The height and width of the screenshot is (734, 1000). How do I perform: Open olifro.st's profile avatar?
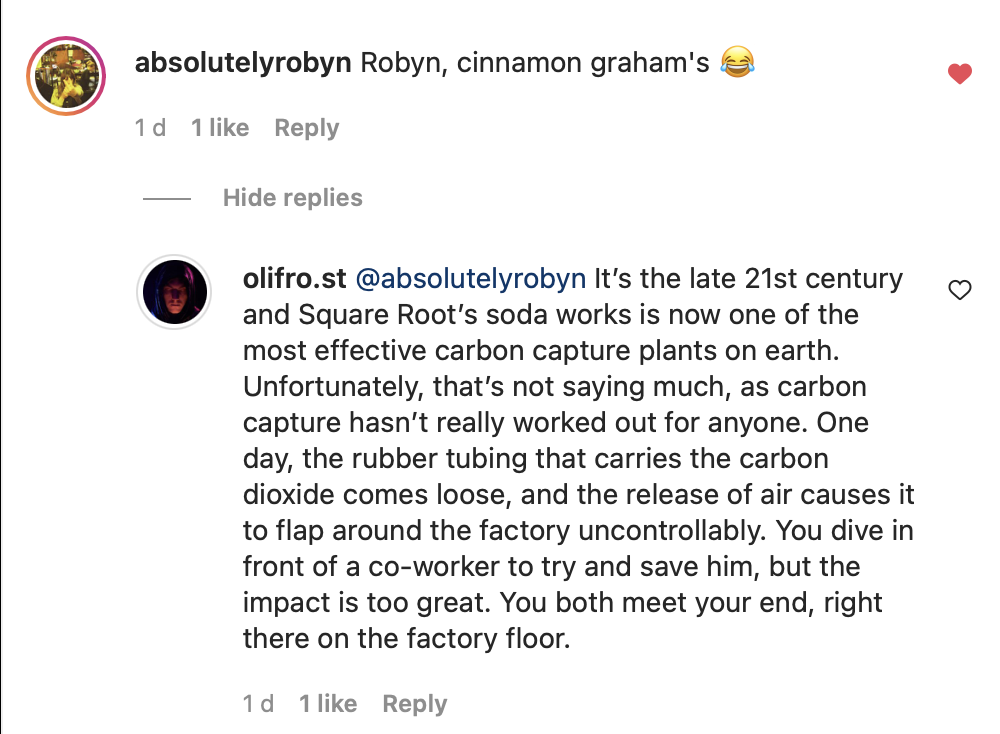[174, 292]
